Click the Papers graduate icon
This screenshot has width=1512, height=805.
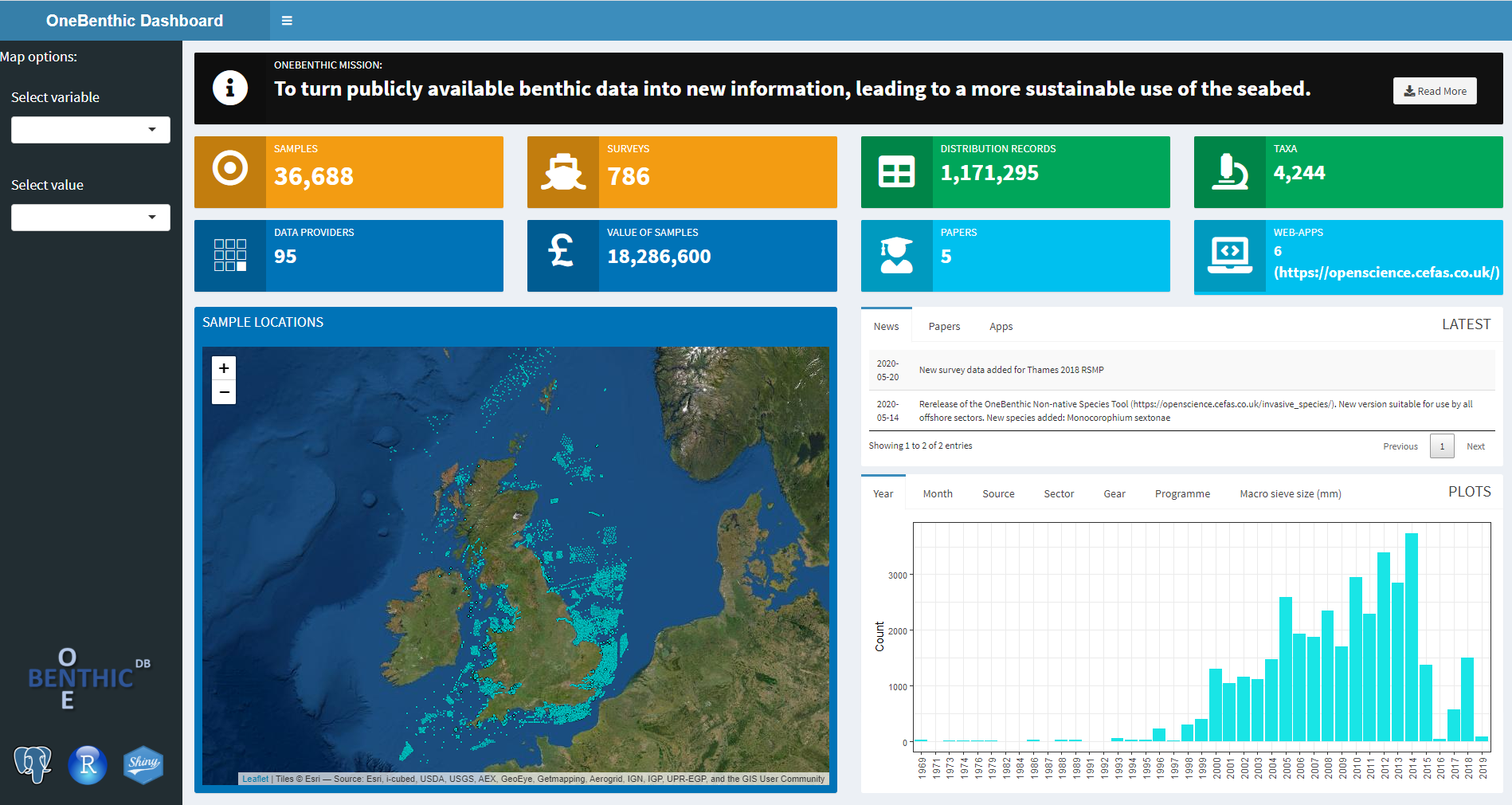click(896, 255)
